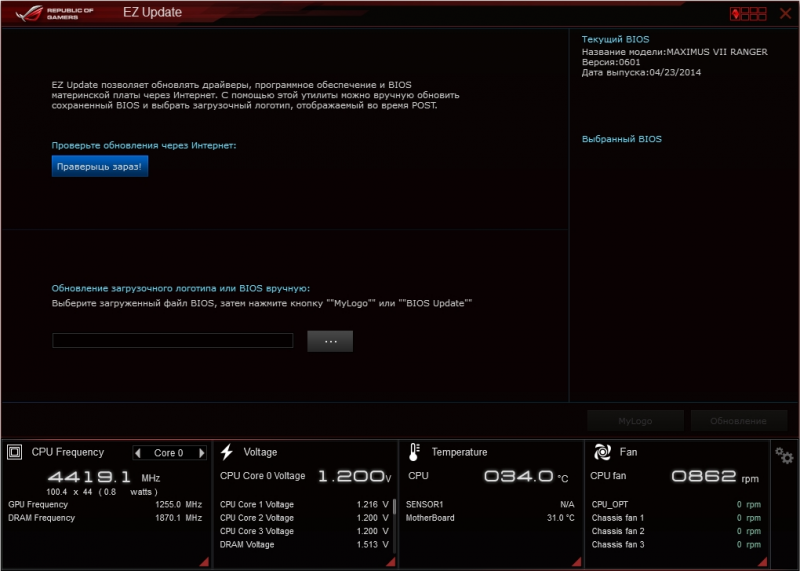Viewport: 800px width, 571px height.
Task: Switch to previous core with left arrow
Action: (137, 453)
